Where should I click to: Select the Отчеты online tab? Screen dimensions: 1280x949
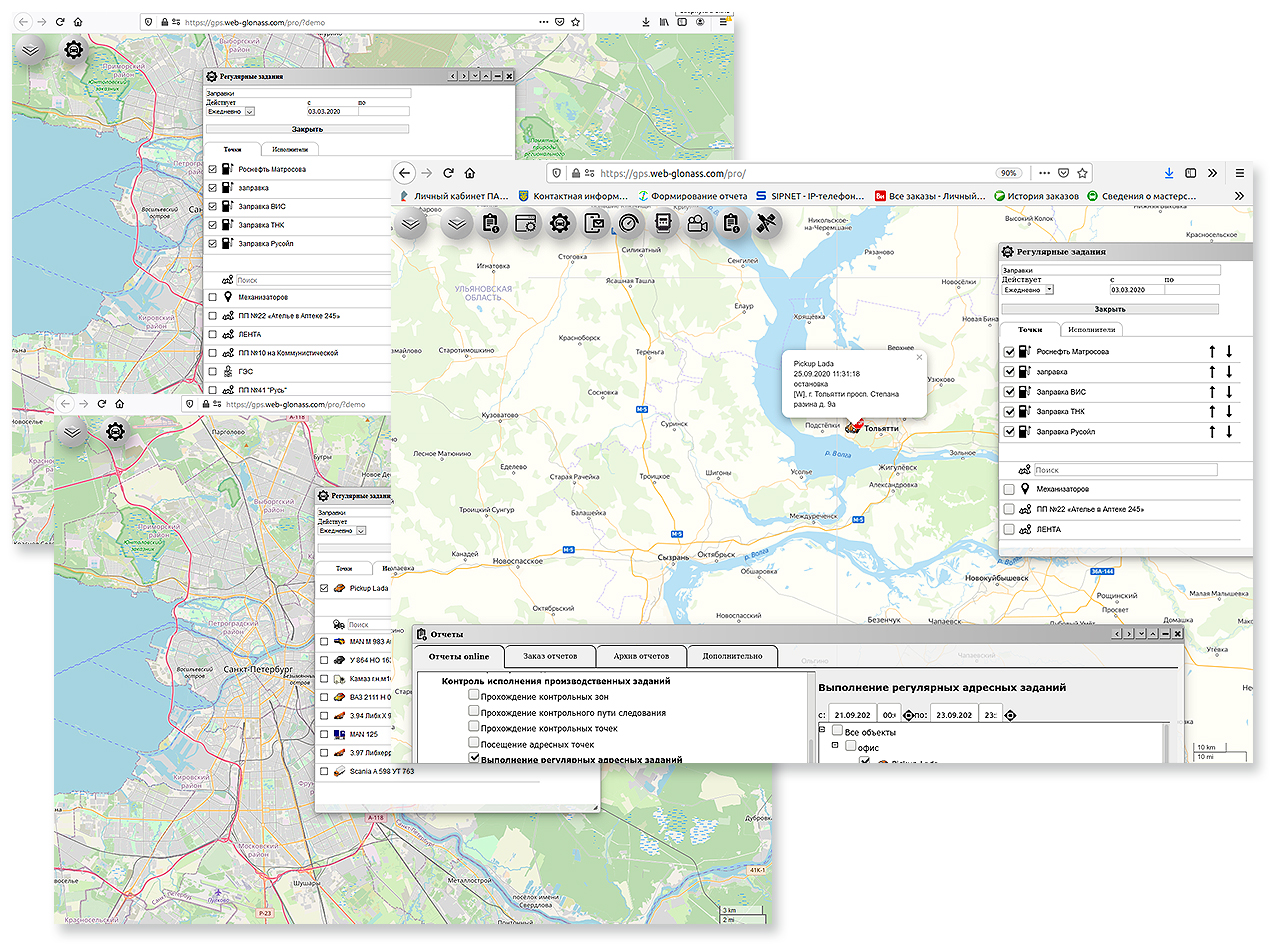459,656
